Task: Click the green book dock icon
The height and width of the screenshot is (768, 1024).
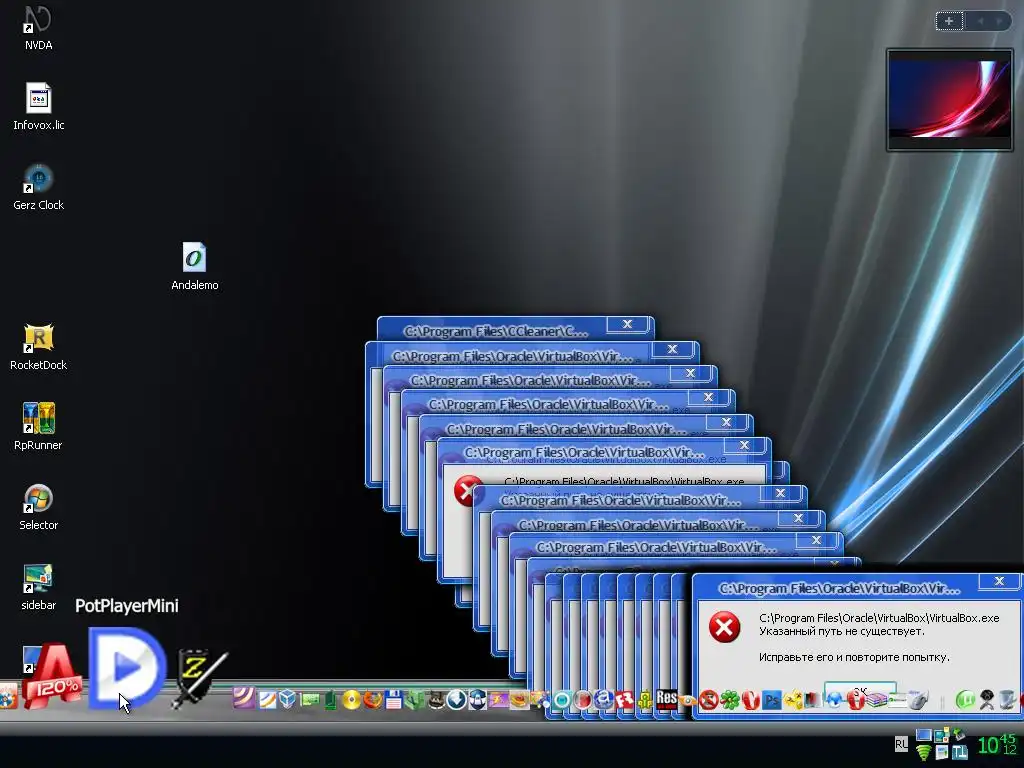Action: [x=330, y=699]
